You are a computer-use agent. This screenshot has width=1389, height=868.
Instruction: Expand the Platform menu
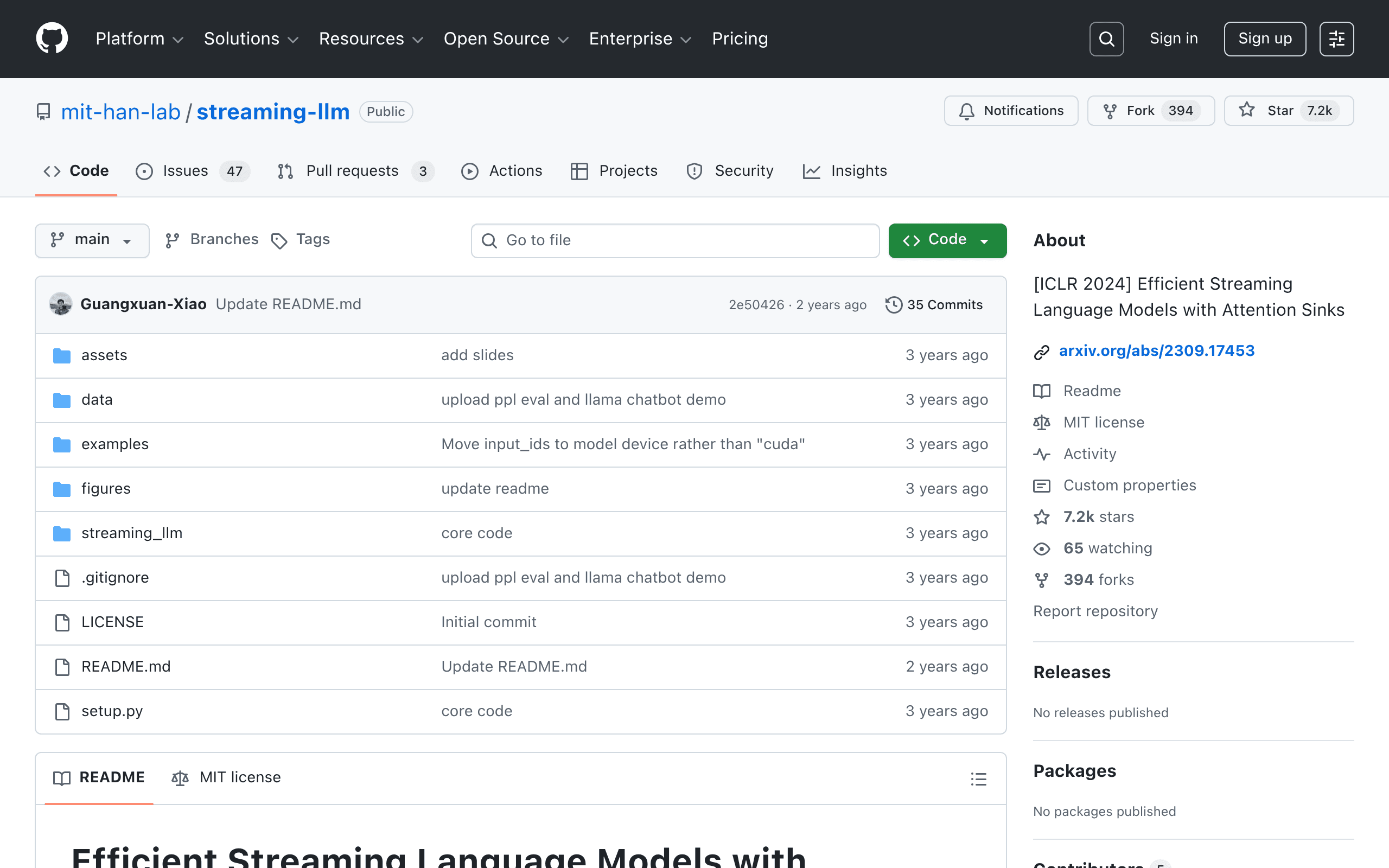139,39
